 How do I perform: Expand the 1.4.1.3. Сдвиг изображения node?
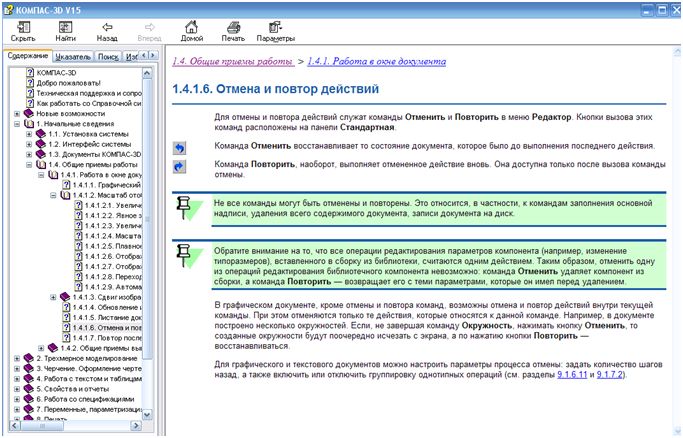53,297
